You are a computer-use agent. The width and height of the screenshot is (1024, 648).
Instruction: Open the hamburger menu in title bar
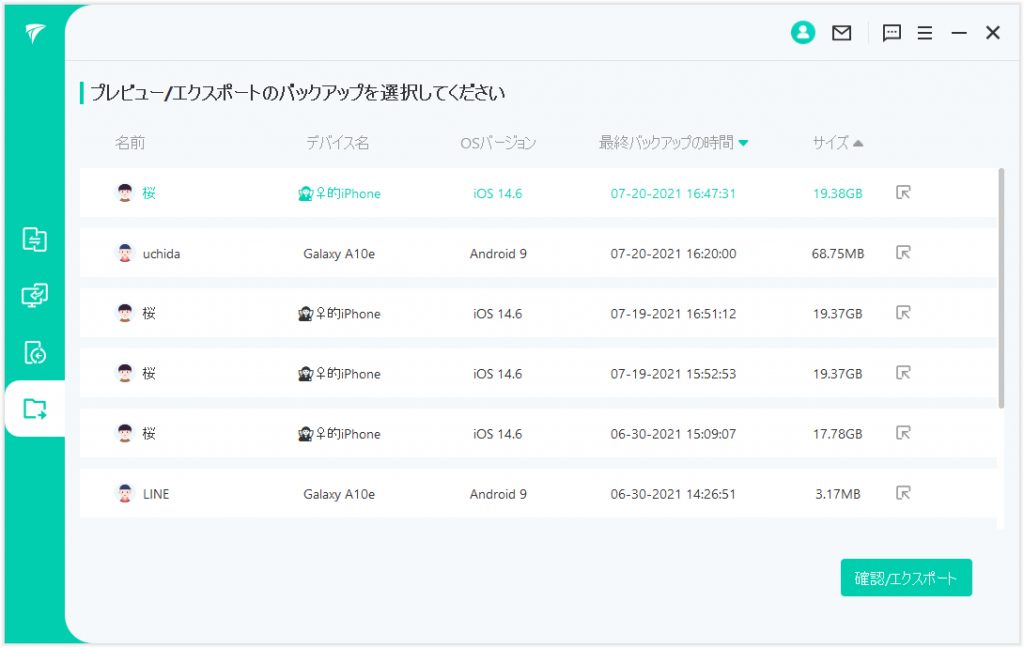[925, 33]
